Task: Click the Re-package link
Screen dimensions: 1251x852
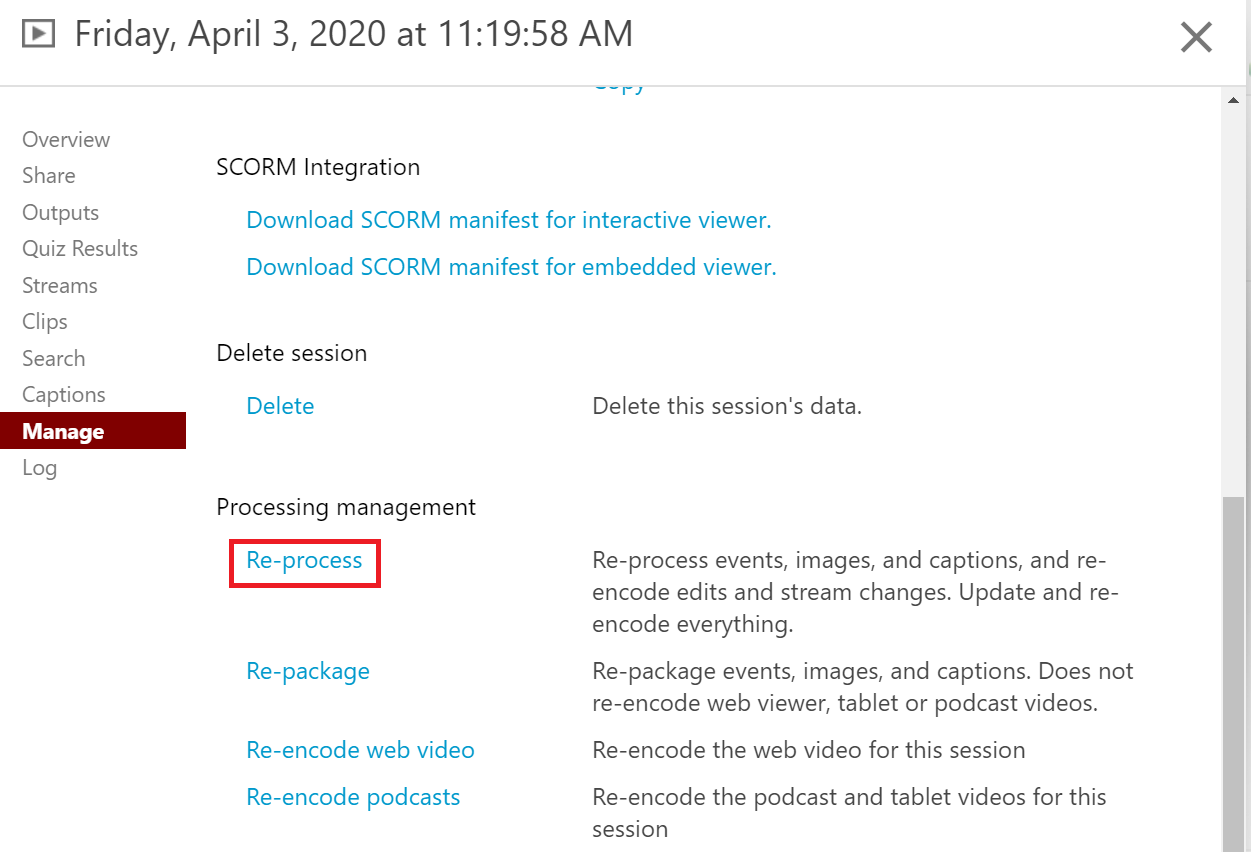Action: point(308,671)
